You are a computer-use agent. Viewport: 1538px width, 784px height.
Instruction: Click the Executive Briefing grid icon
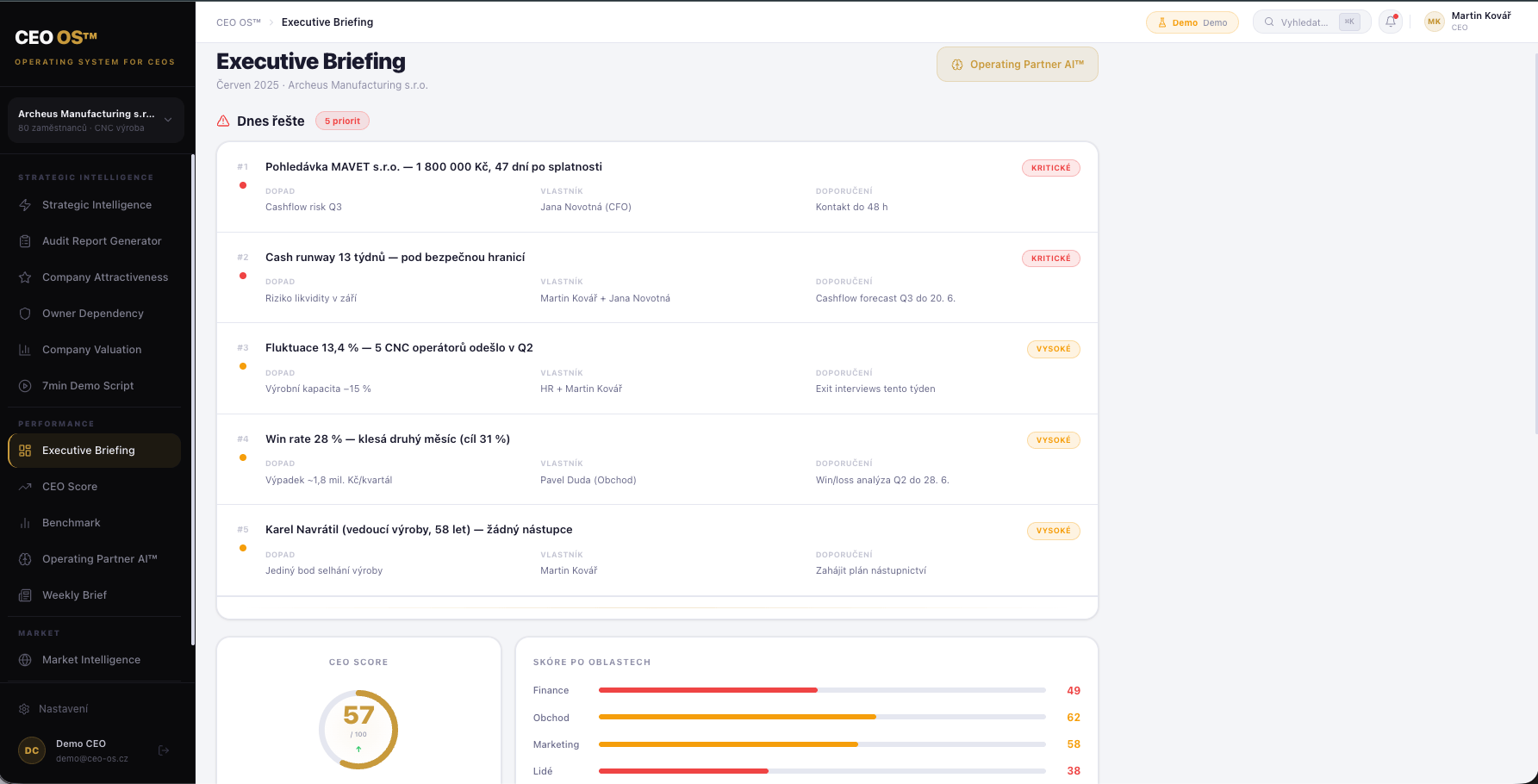(x=25, y=451)
